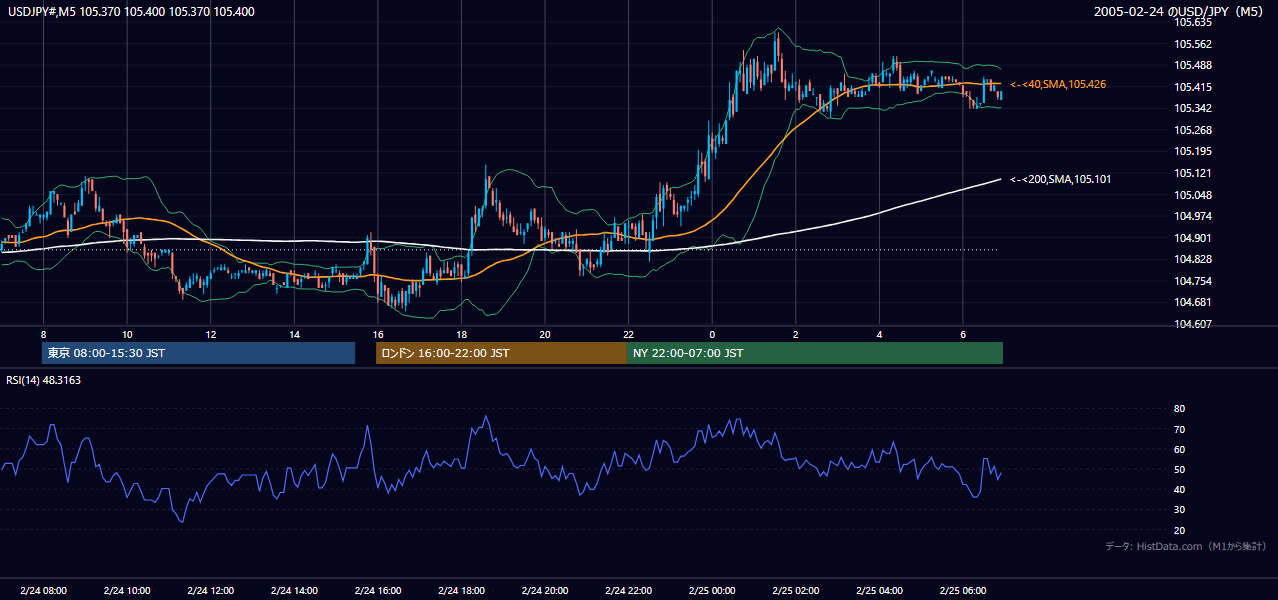
Task: Click the 2/24 22:00 date label
Action: coord(628,590)
